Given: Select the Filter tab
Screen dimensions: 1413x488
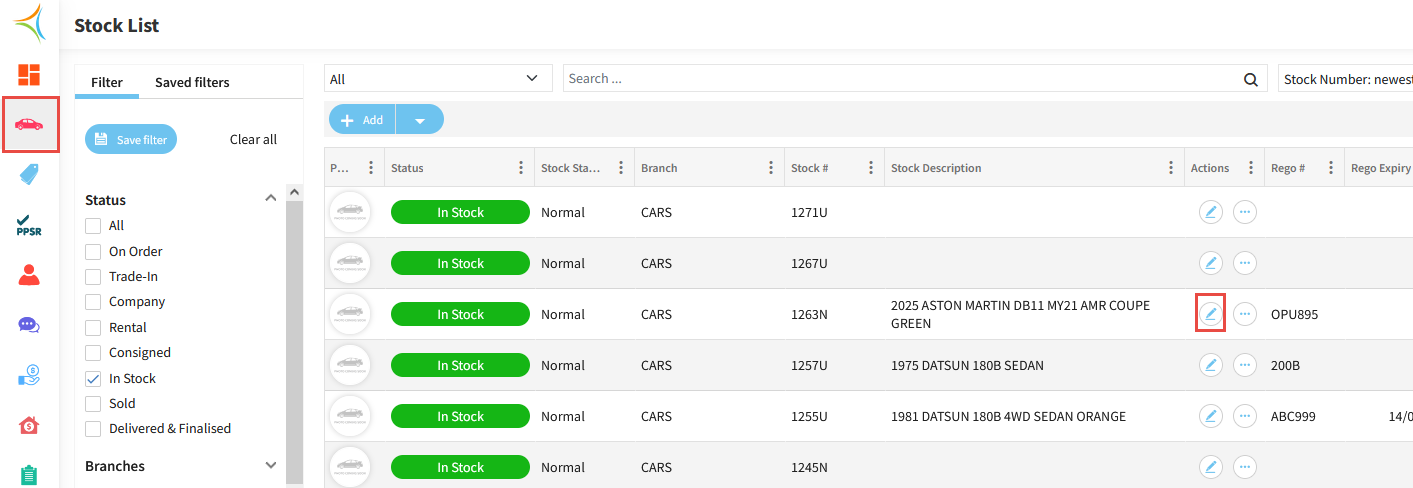Looking at the screenshot, I should coord(107,82).
